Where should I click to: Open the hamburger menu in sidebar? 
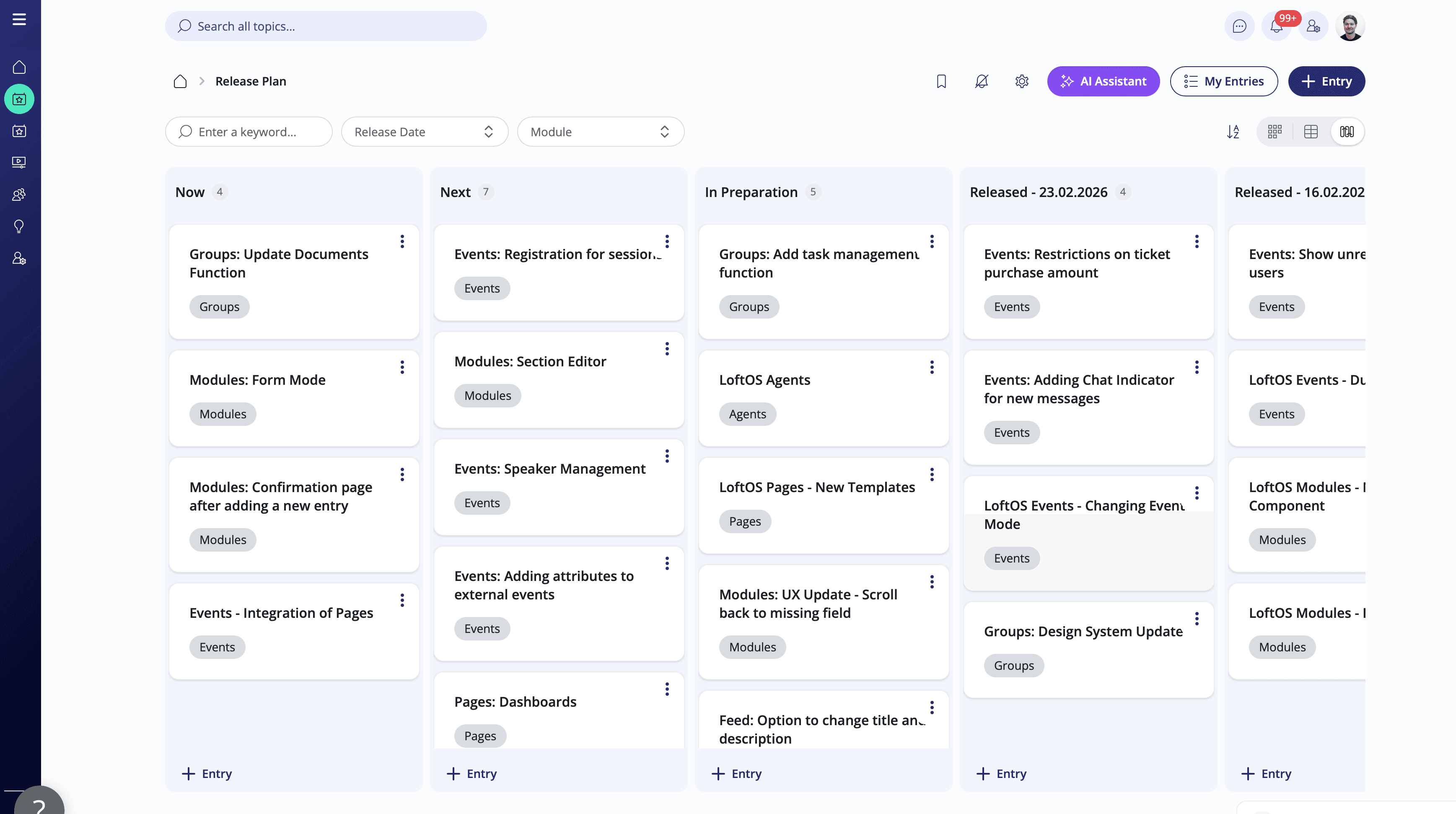[x=19, y=19]
